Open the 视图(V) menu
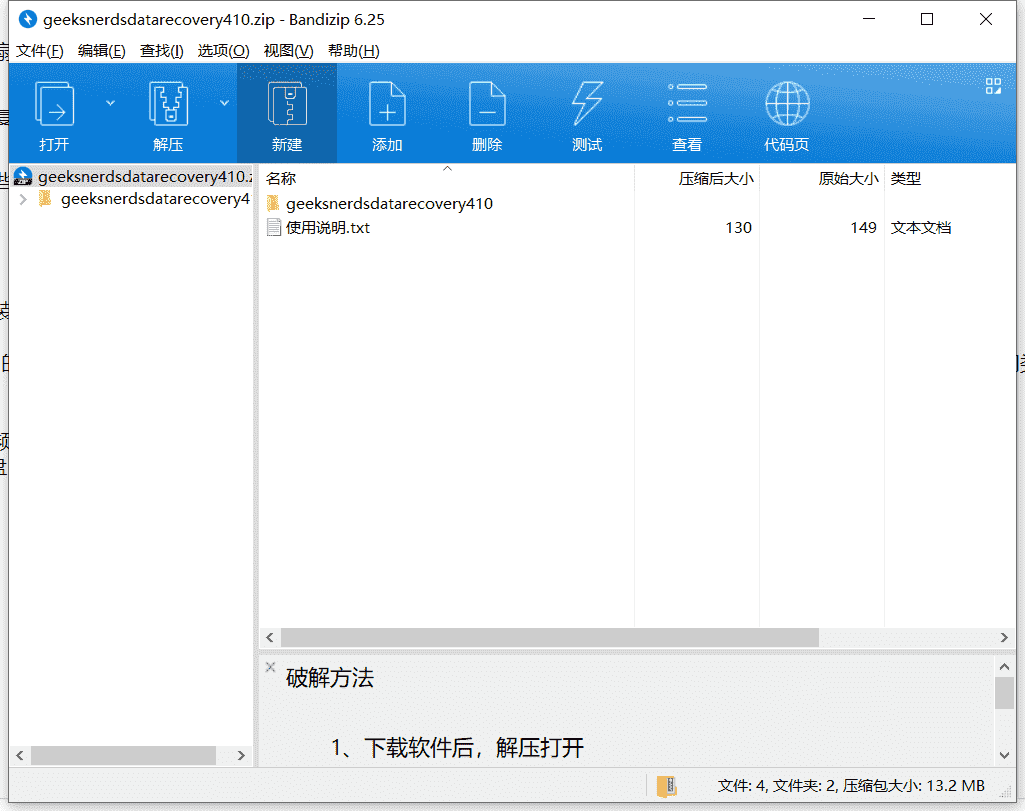1025x811 pixels. (288, 51)
